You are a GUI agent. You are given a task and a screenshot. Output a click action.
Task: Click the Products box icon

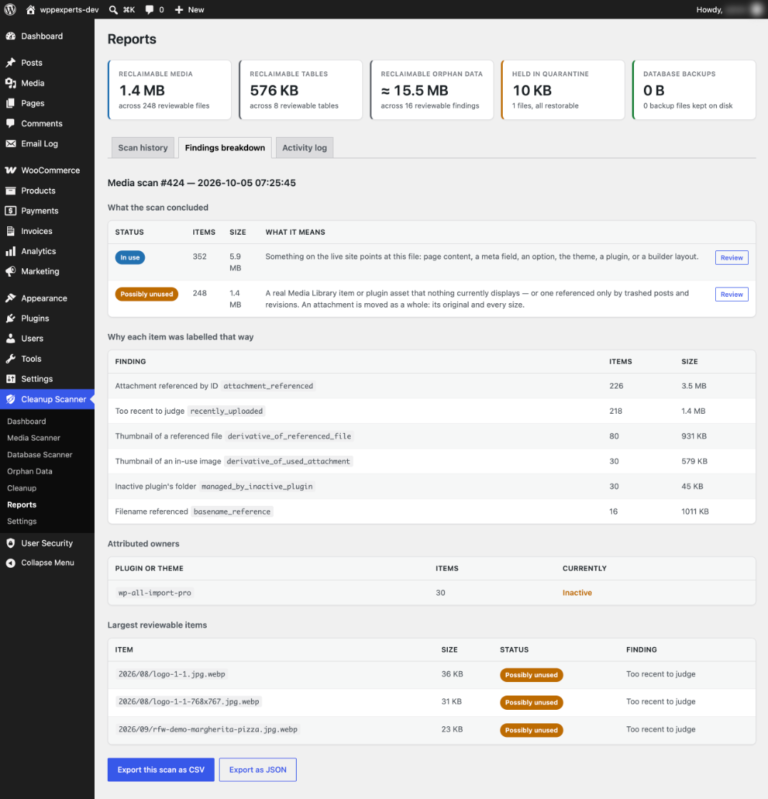pos(11,191)
